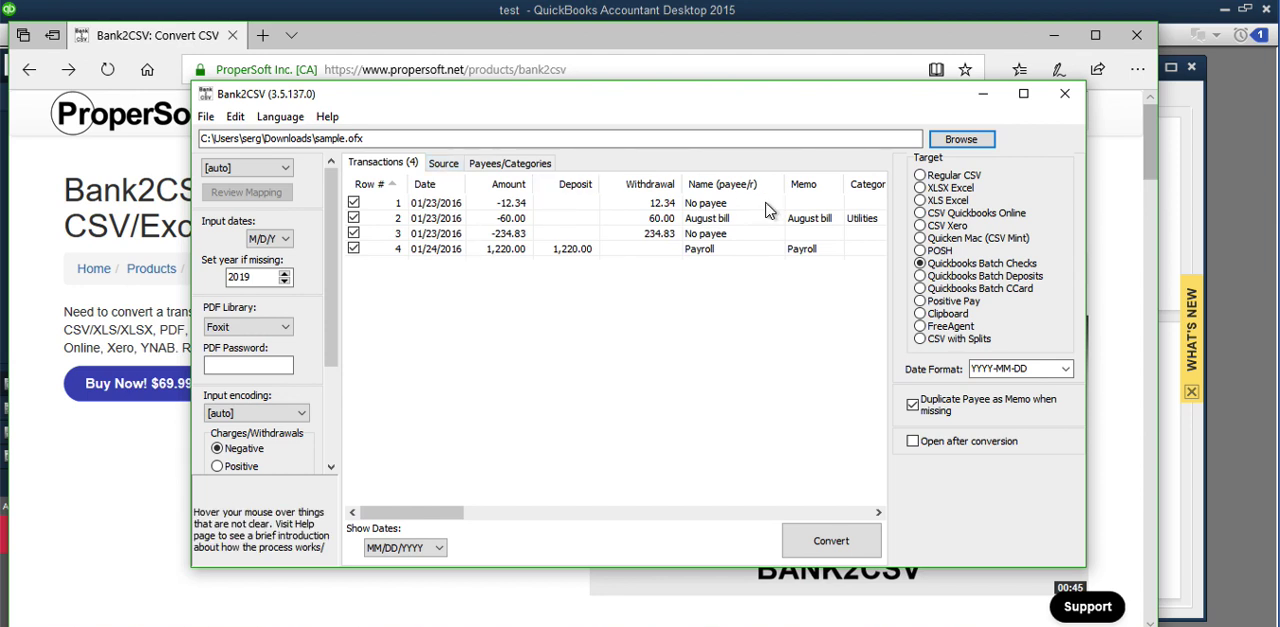Open the Input encoding dropdown
This screenshot has height=627, width=1280.
tap(256, 413)
